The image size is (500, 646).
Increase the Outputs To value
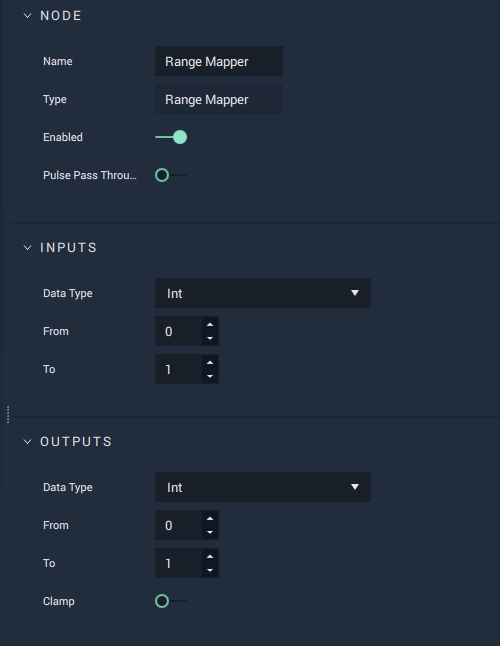(210, 557)
